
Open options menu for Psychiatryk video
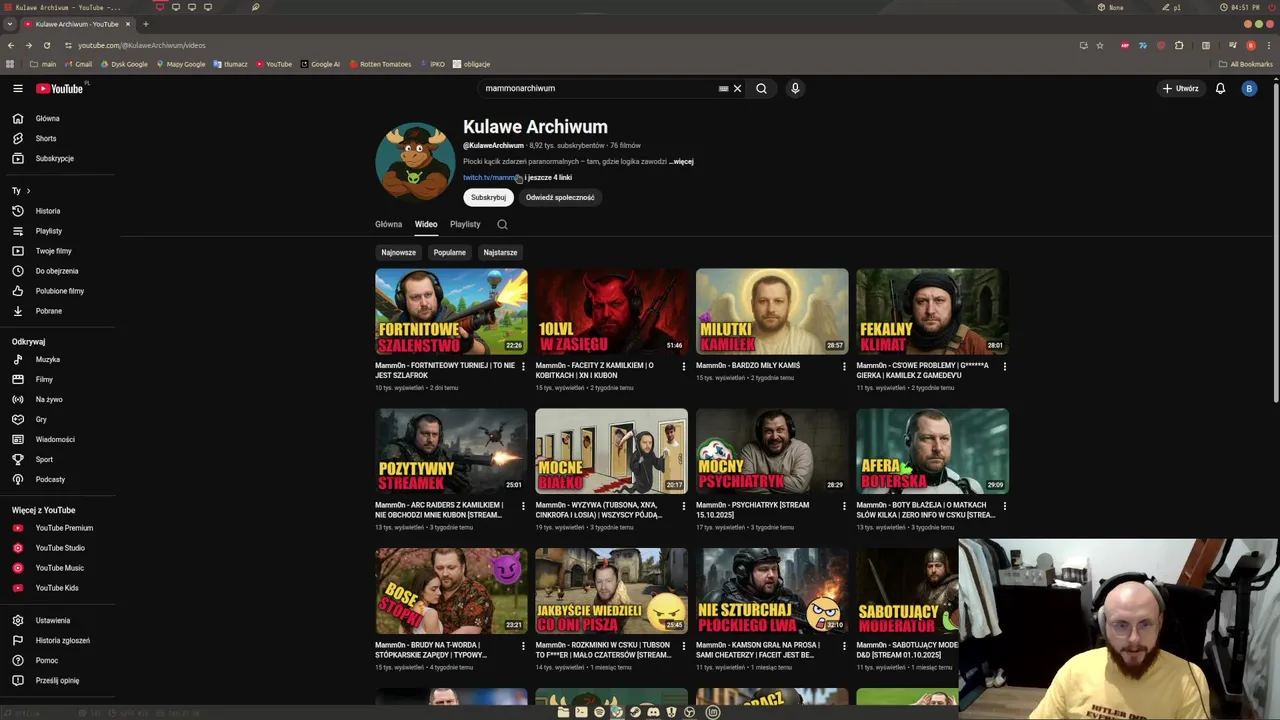(844, 507)
